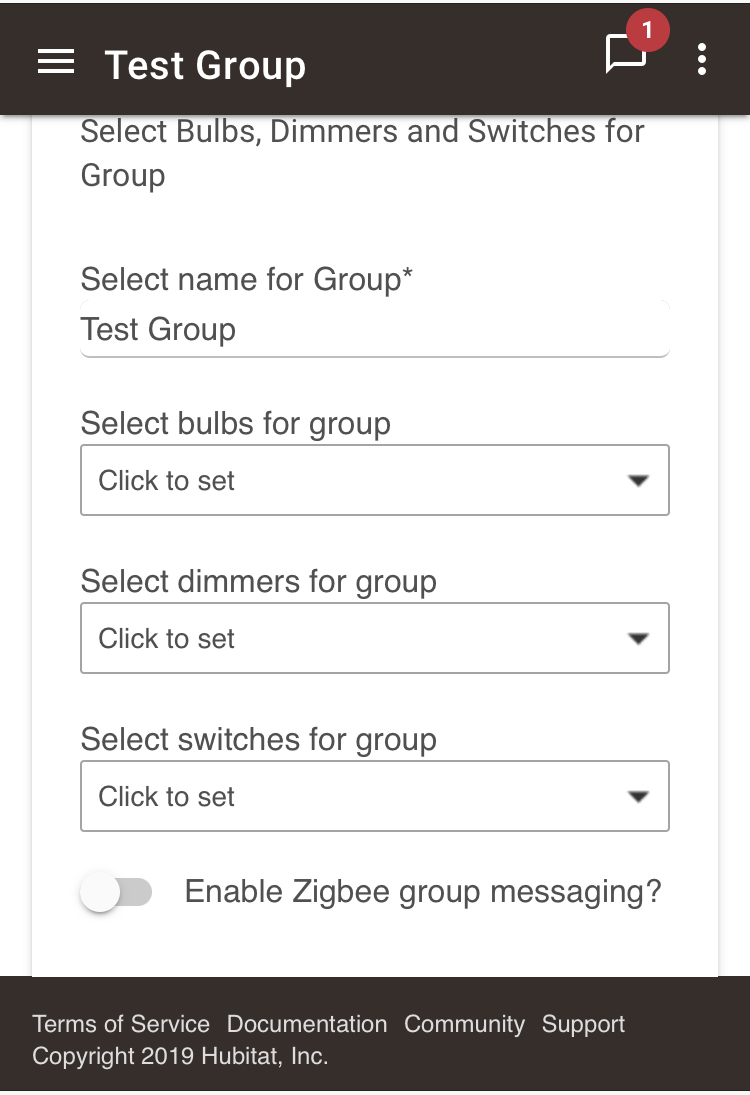The image size is (750, 1095).
Task: Open the chat notifications icon
Action: tap(624, 54)
